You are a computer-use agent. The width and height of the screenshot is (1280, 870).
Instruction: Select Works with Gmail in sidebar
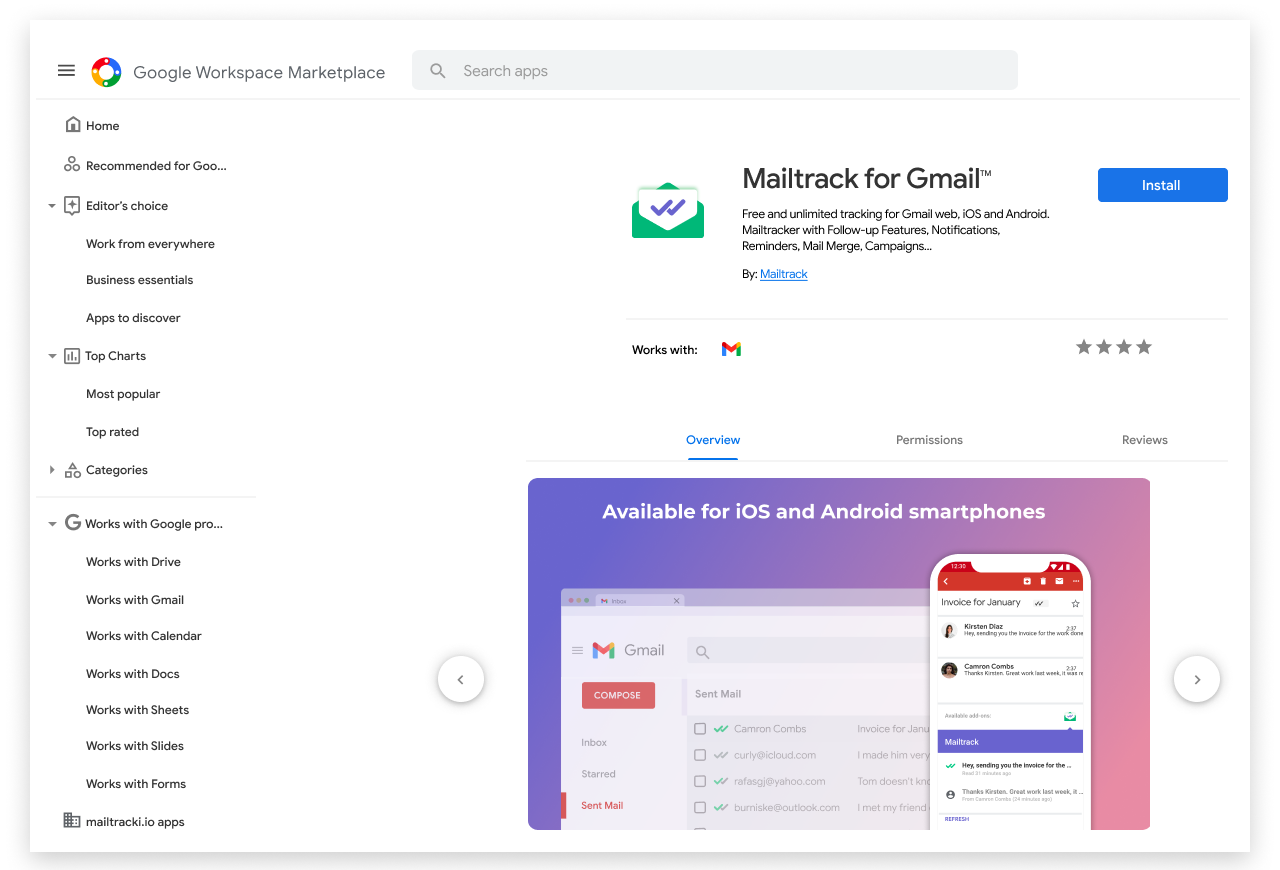tap(135, 600)
